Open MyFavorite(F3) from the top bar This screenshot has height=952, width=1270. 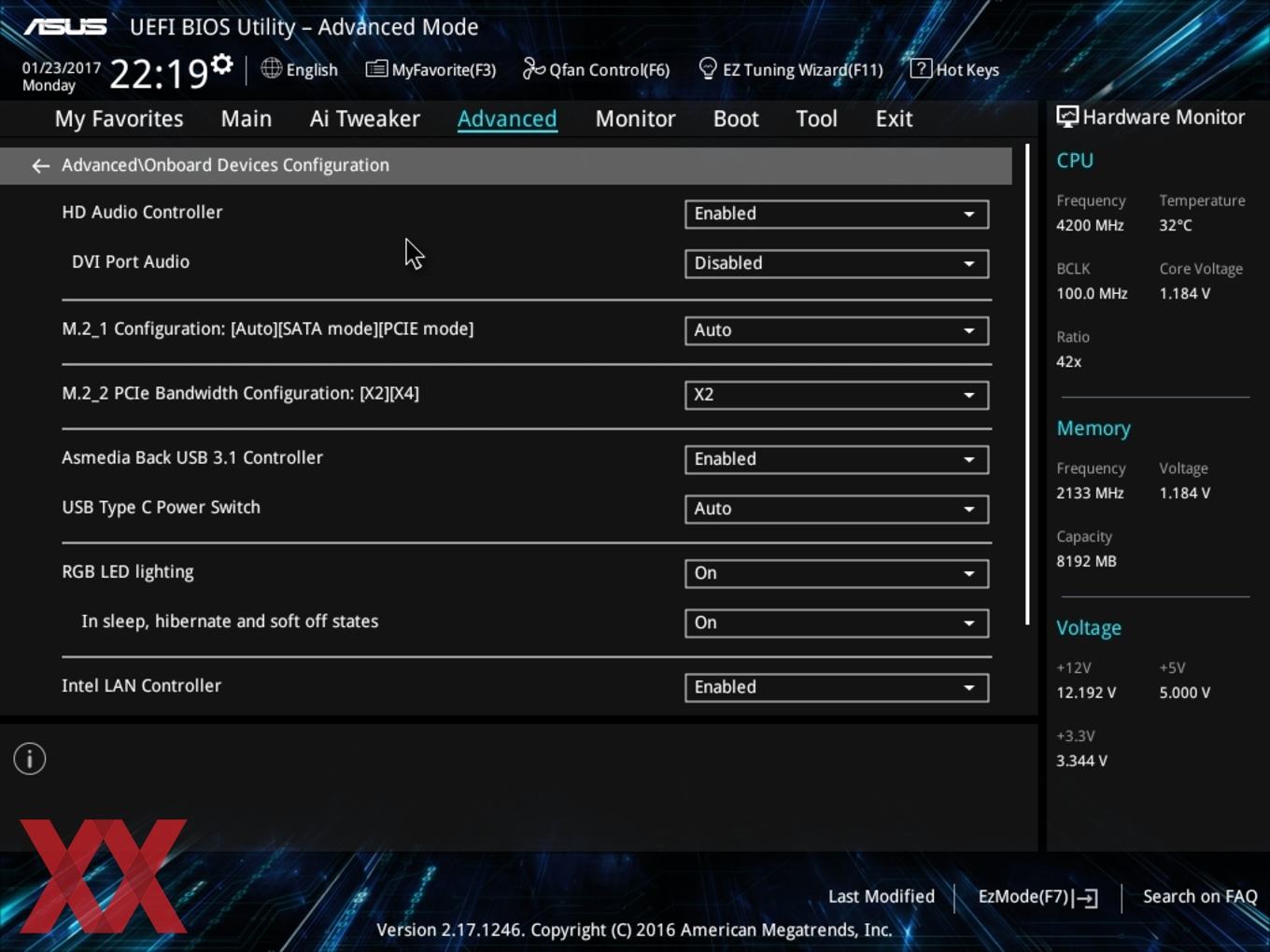click(430, 69)
